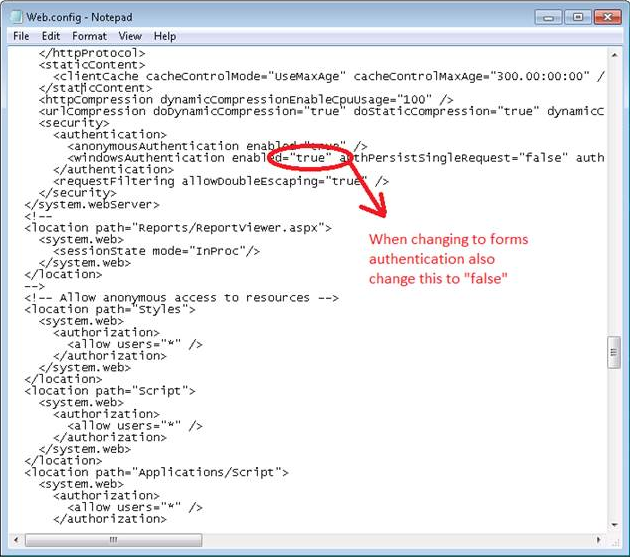
Task: Click the horizontal scrollbar left arrow
Action: click(x=16, y=540)
